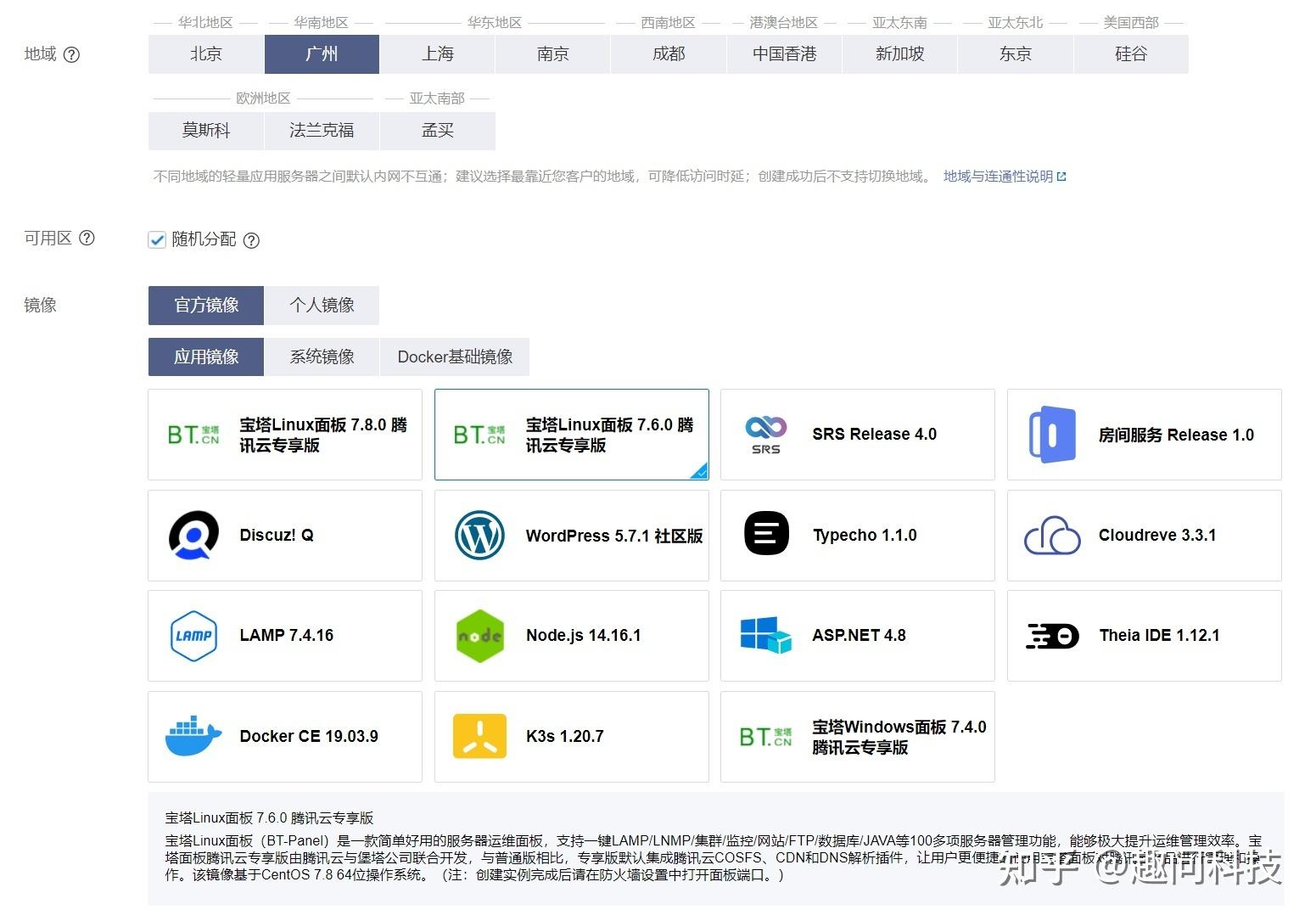
Task: Click the Docker whale icon
Action: click(193, 736)
